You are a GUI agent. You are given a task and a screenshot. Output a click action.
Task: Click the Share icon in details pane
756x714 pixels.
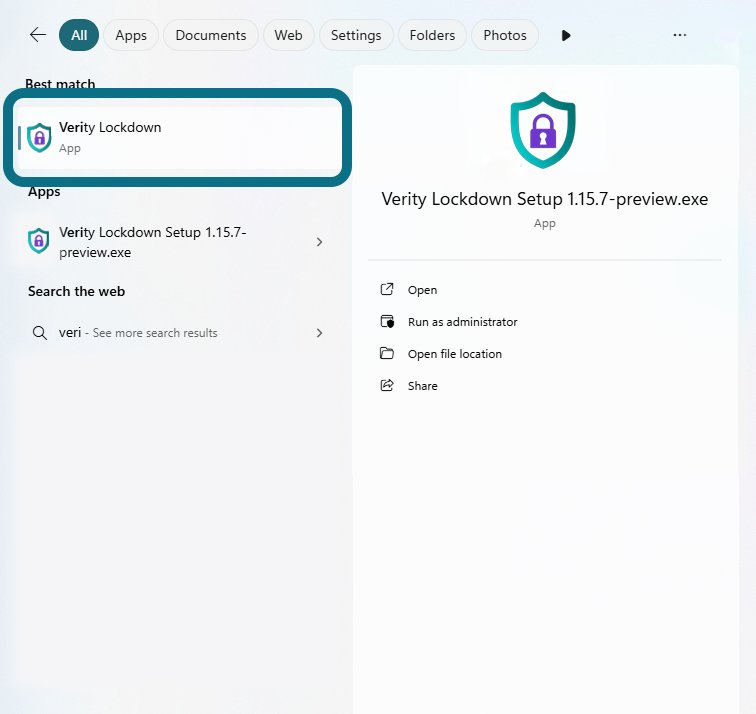[387, 386]
